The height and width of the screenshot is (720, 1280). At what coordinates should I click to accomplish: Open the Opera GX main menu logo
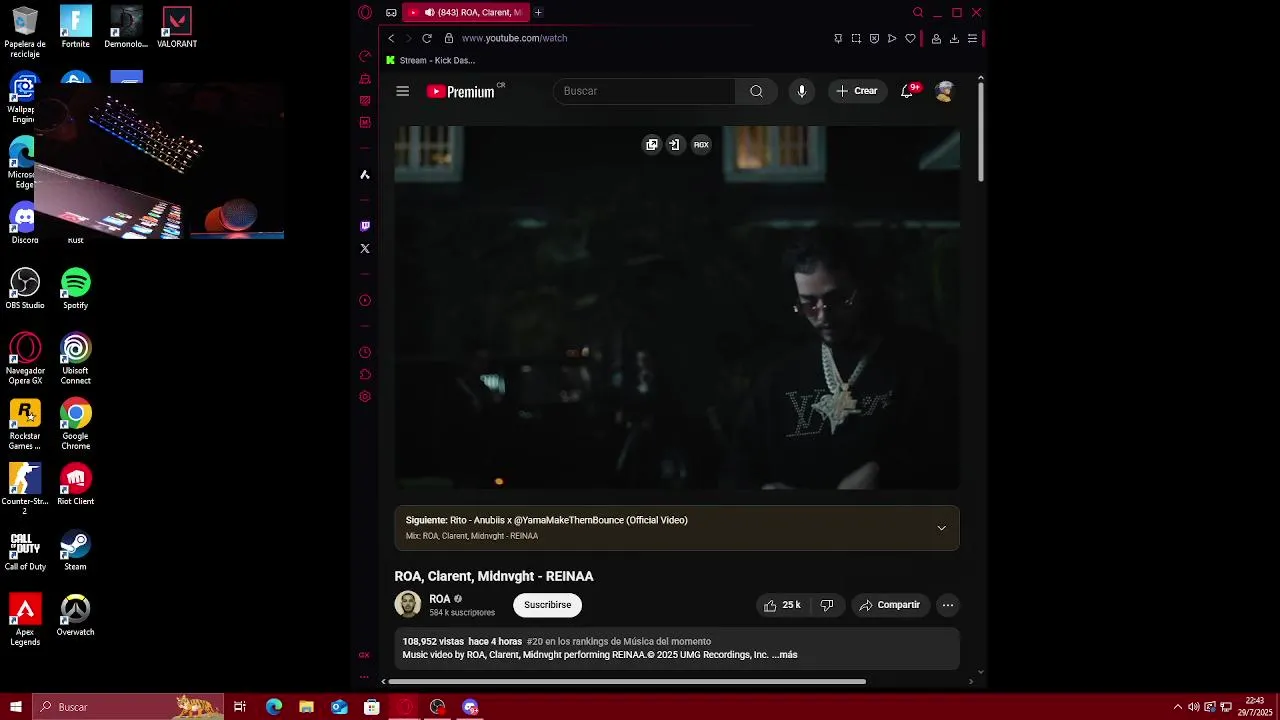tap(365, 12)
